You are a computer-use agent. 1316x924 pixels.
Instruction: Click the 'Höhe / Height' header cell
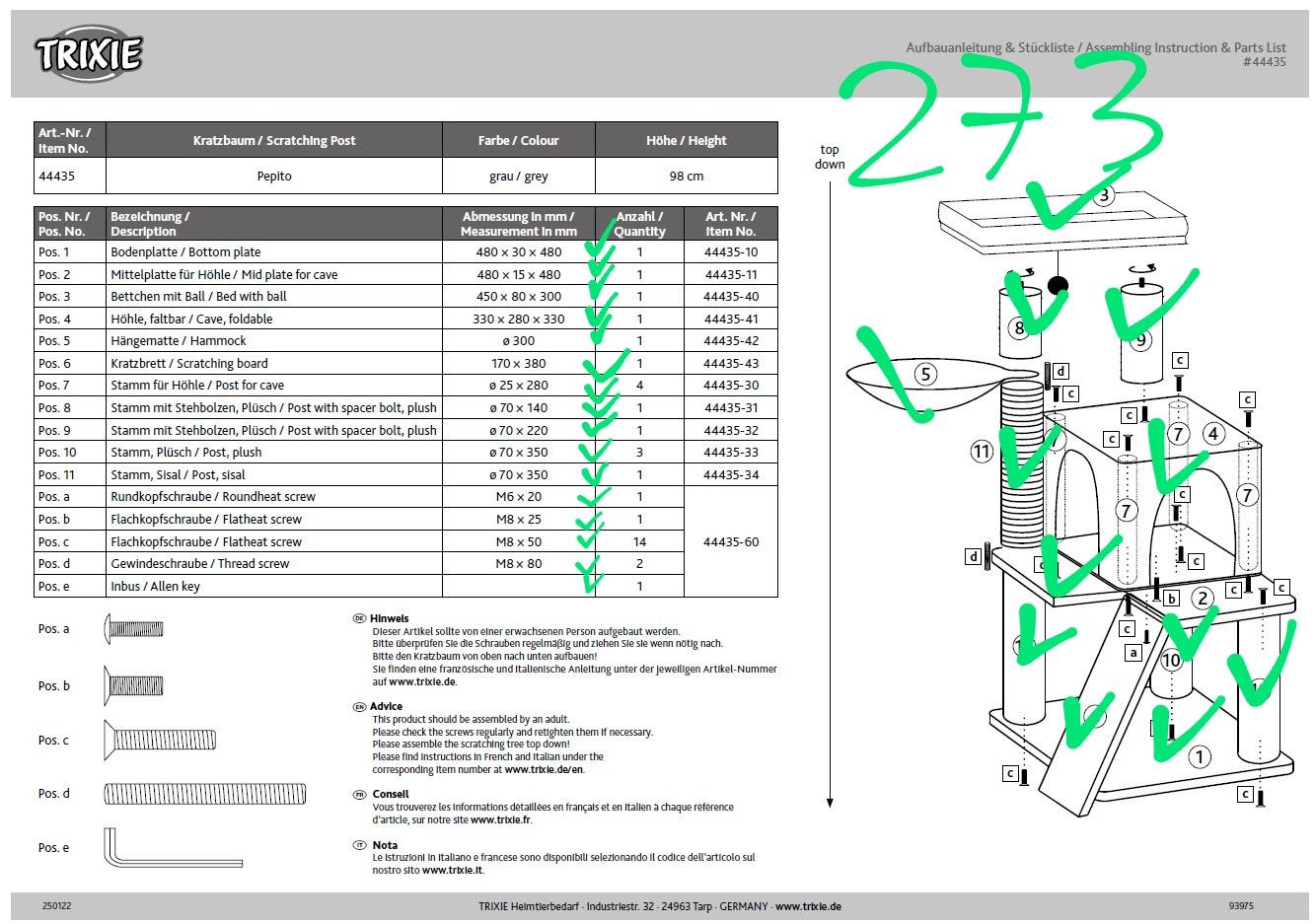pos(687,140)
